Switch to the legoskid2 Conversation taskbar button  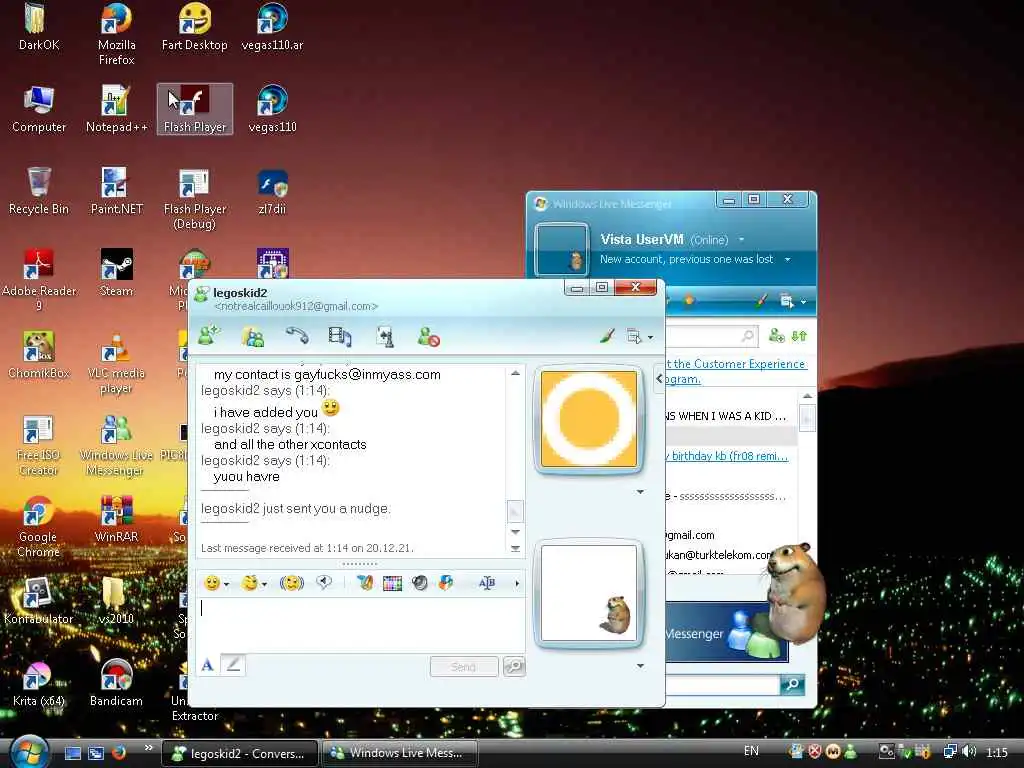[x=240, y=753]
